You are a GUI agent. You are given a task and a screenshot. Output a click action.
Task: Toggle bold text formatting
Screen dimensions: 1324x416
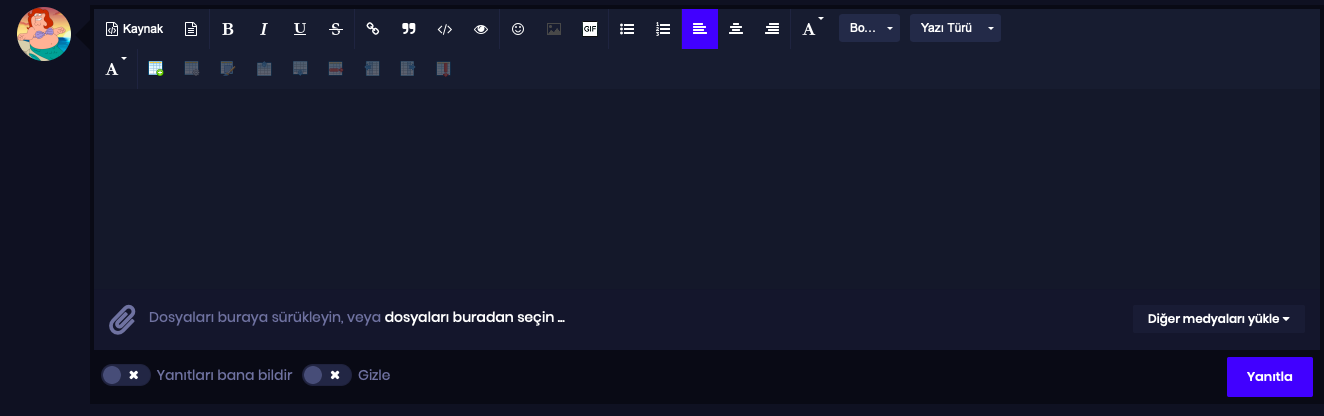[228, 29]
